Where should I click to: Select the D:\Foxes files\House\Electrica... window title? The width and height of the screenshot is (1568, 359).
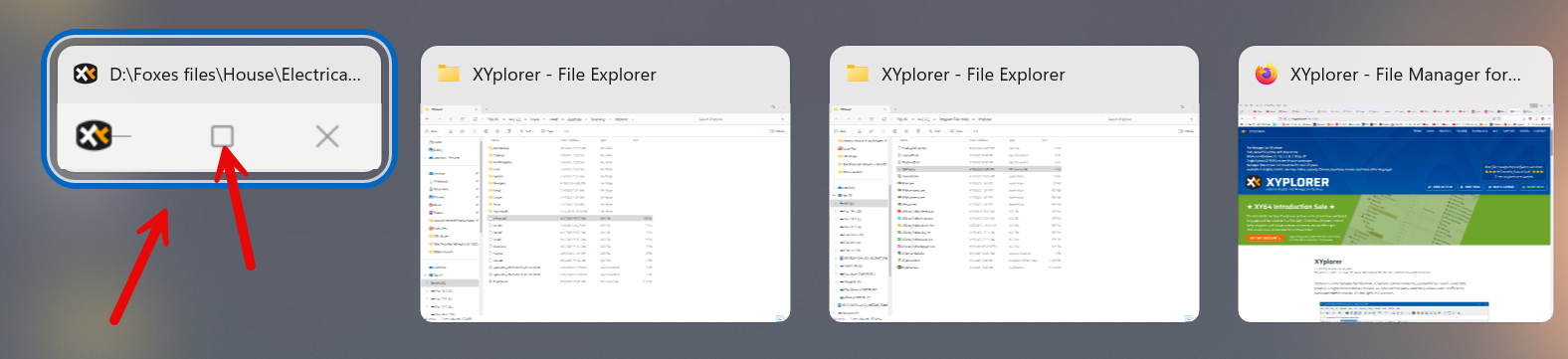(235, 75)
